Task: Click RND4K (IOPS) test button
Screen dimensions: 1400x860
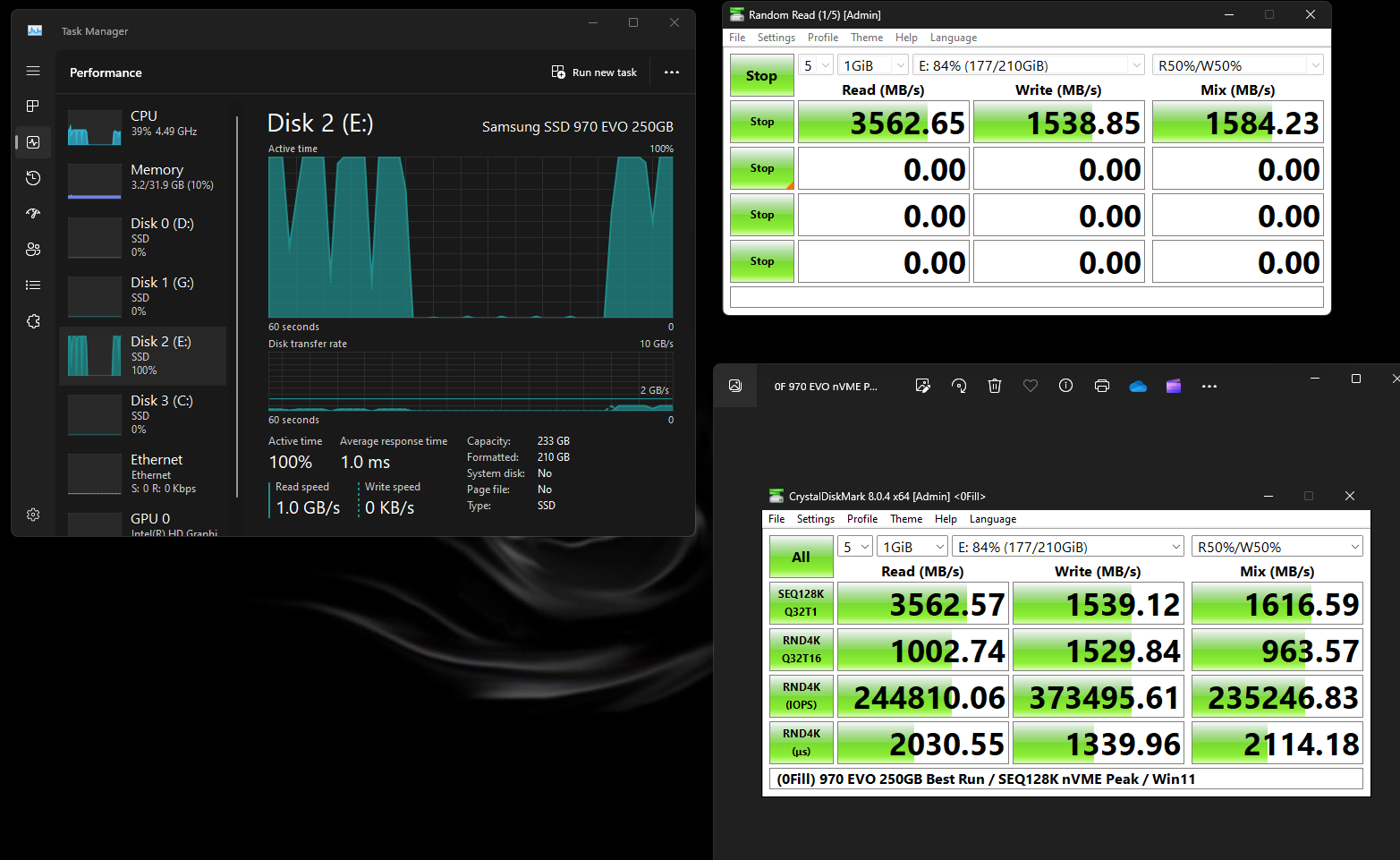Action: 801,696
